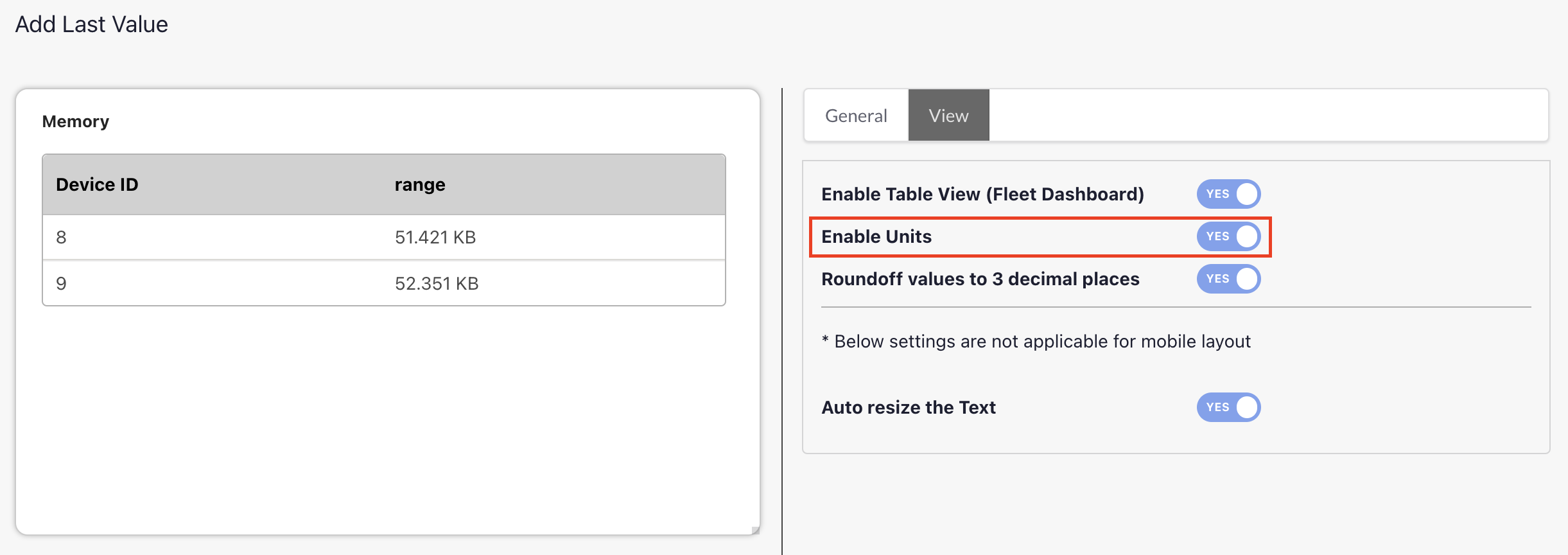The height and width of the screenshot is (555, 1568).
Task: Click the Add Last Value heading
Action: (x=92, y=24)
